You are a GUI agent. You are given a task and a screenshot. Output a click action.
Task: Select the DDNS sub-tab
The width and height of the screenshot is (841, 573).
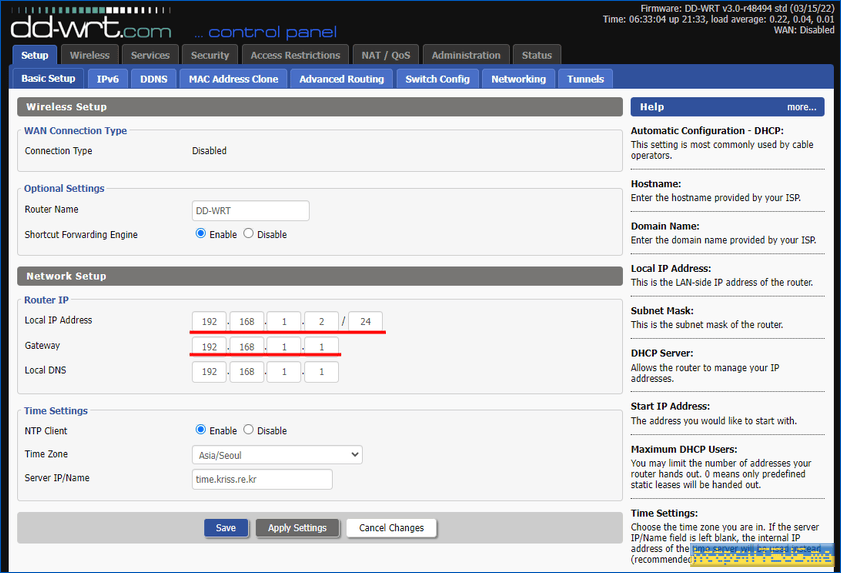154,79
